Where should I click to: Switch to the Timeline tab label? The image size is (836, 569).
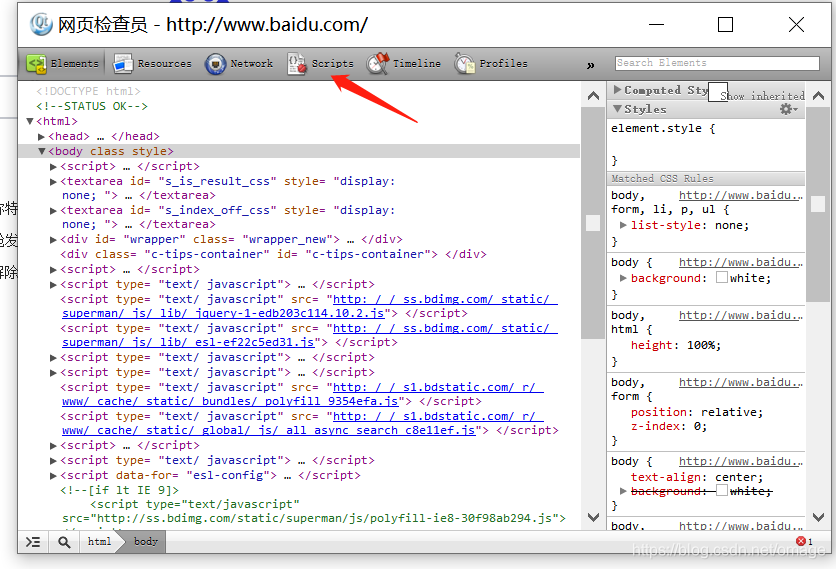[417, 63]
